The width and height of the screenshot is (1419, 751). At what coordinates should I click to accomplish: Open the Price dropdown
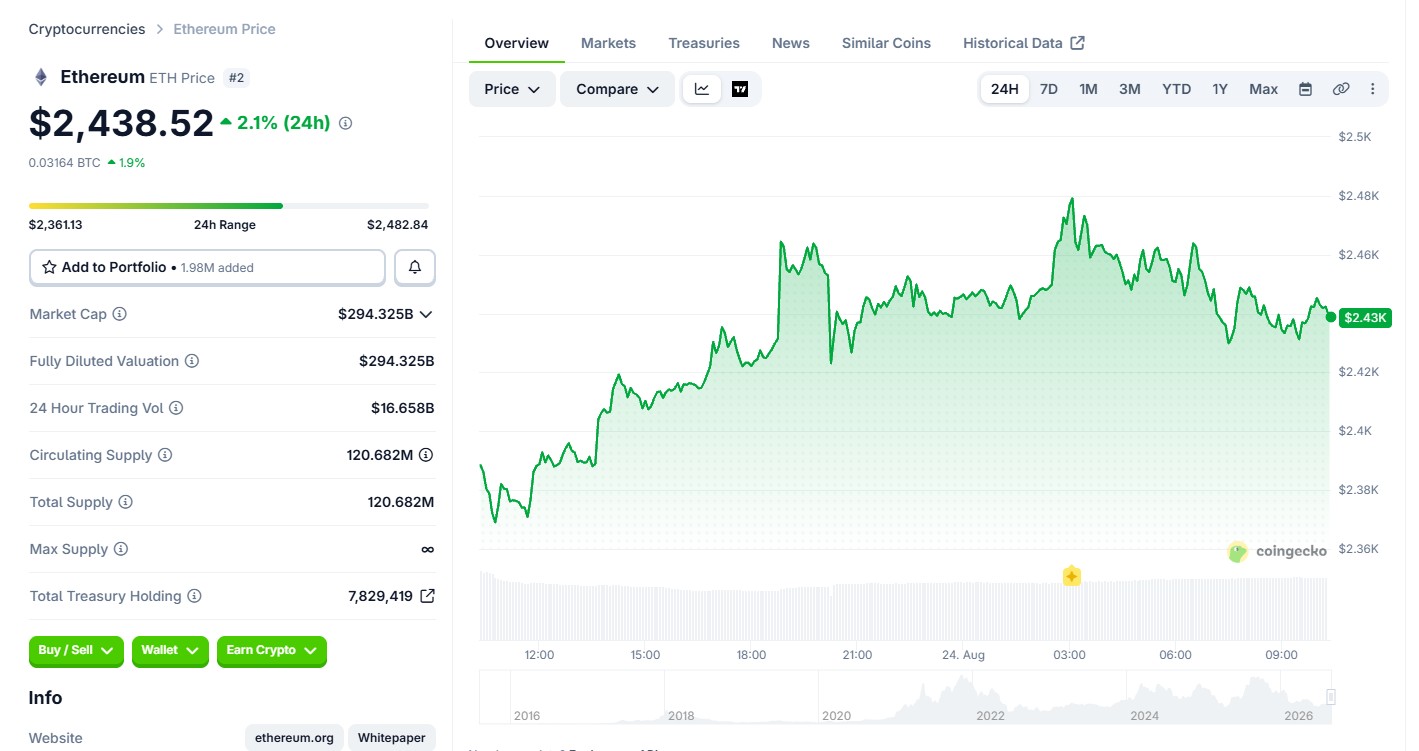click(x=512, y=89)
